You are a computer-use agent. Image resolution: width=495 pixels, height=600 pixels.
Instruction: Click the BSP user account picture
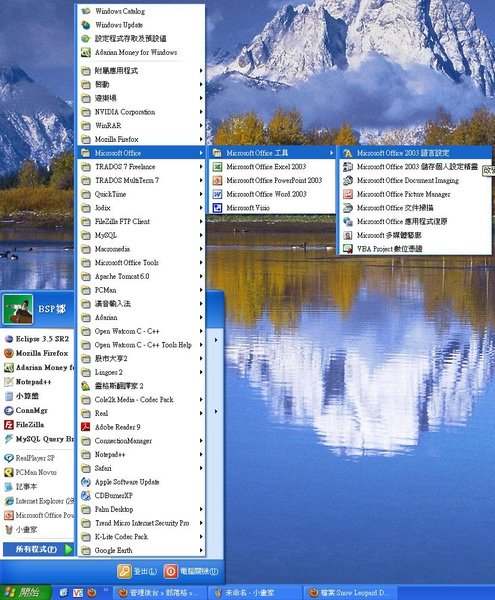tap(18, 309)
